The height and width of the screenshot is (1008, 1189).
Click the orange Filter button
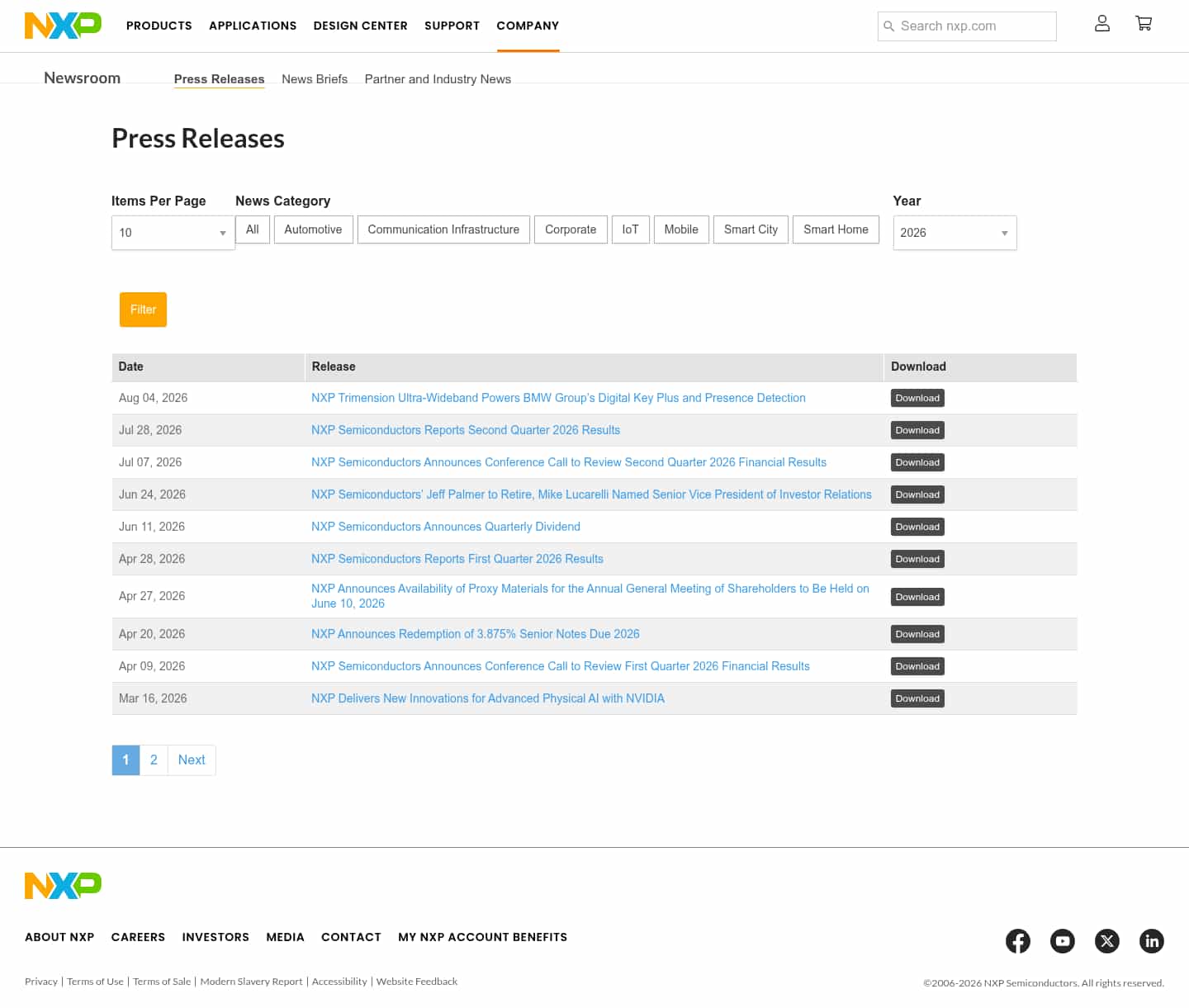tap(143, 310)
